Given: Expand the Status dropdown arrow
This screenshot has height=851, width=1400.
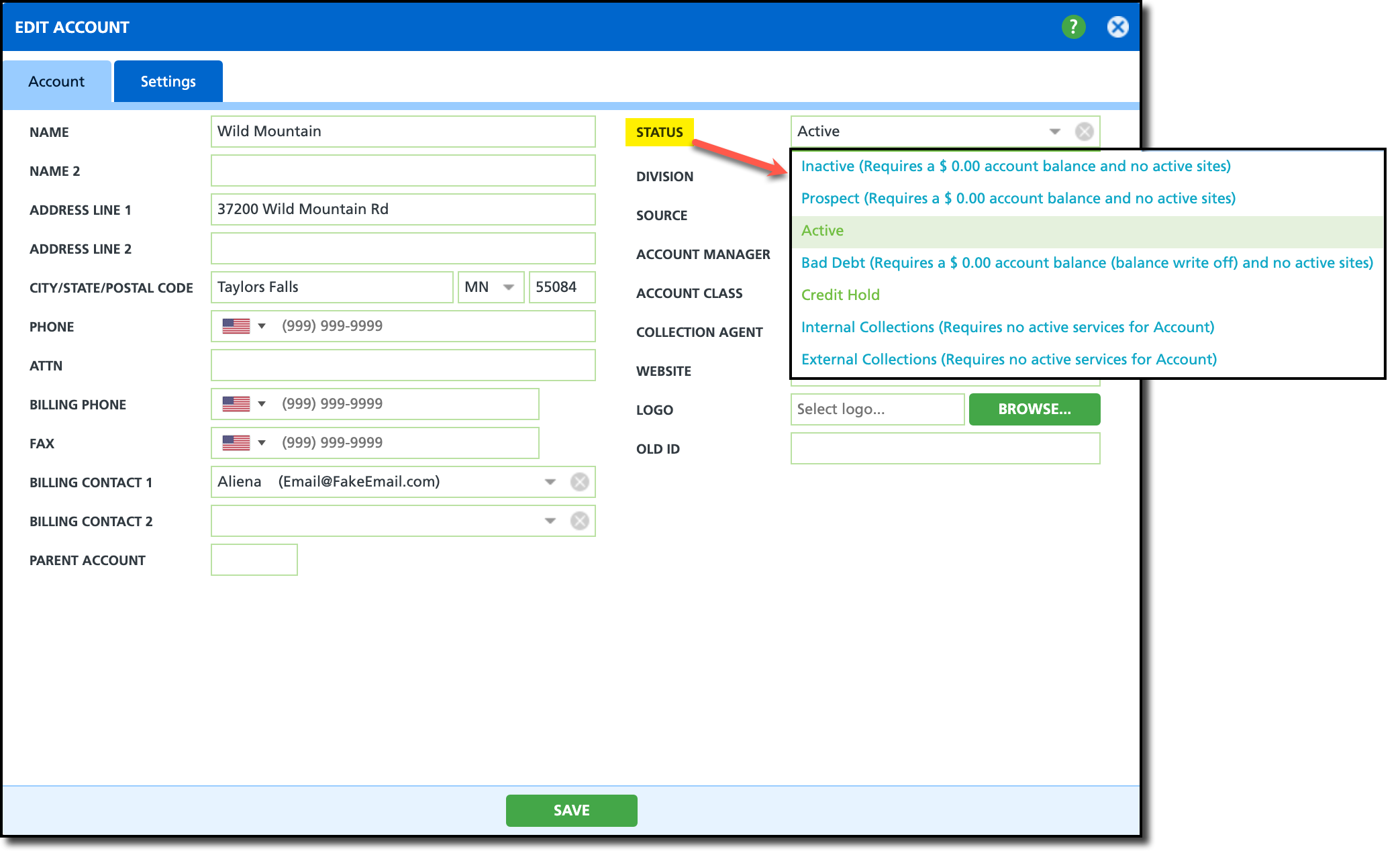Looking at the screenshot, I should [x=1054, y=132].
